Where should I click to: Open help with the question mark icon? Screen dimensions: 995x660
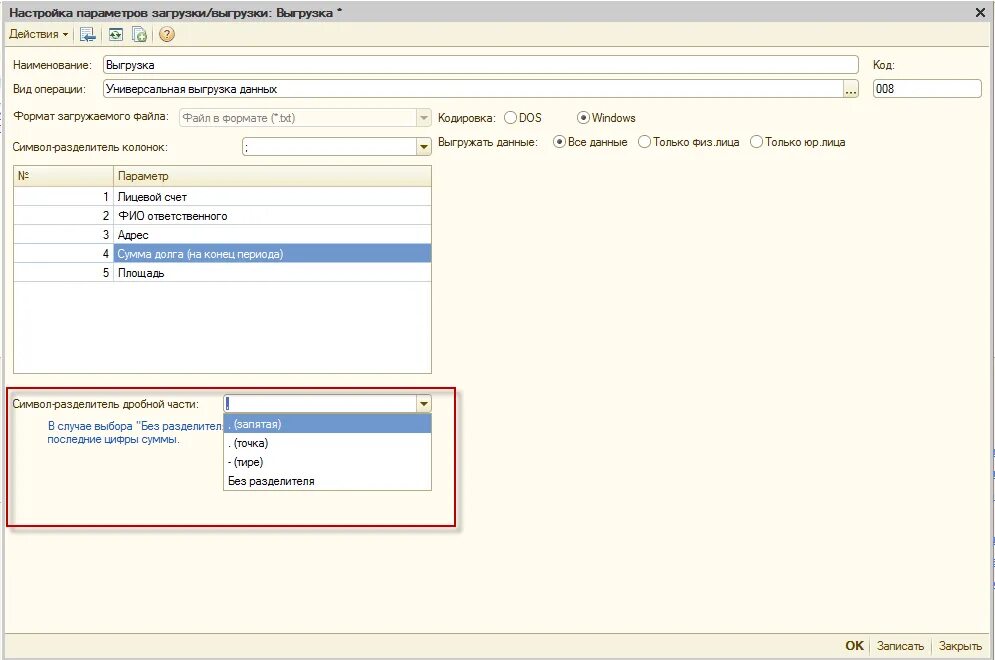pos(166,34)
